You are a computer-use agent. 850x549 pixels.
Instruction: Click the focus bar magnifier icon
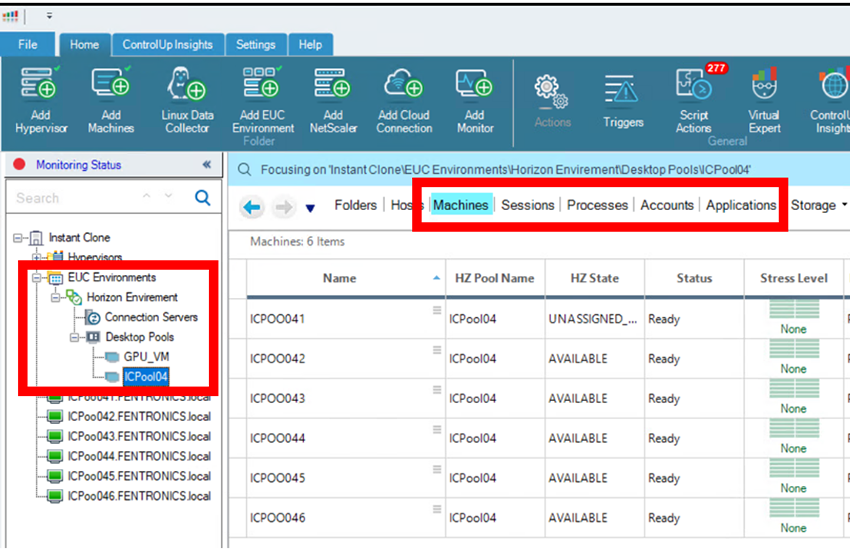click(244, 170)
